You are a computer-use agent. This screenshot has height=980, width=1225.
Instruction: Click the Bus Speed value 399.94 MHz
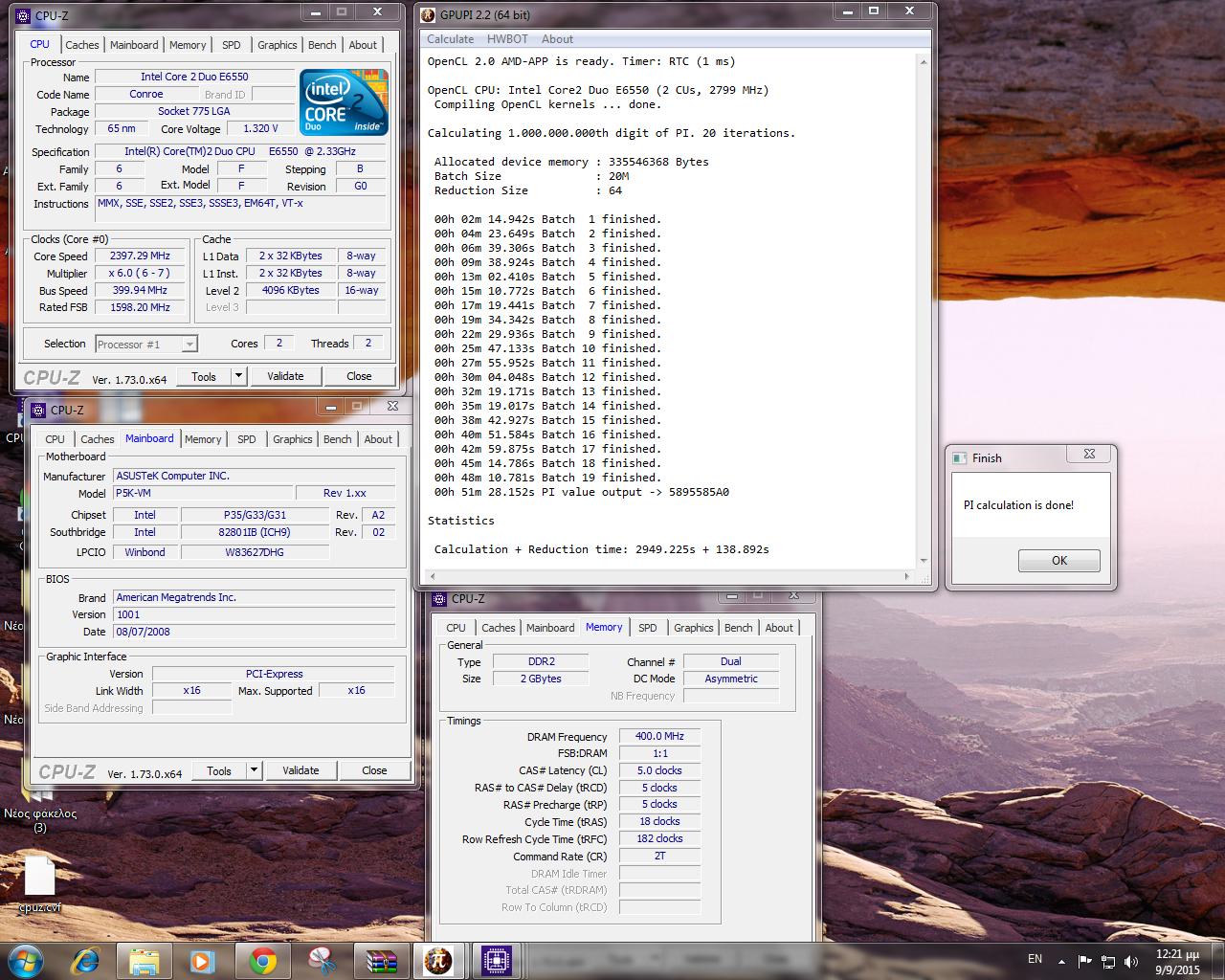140,290
